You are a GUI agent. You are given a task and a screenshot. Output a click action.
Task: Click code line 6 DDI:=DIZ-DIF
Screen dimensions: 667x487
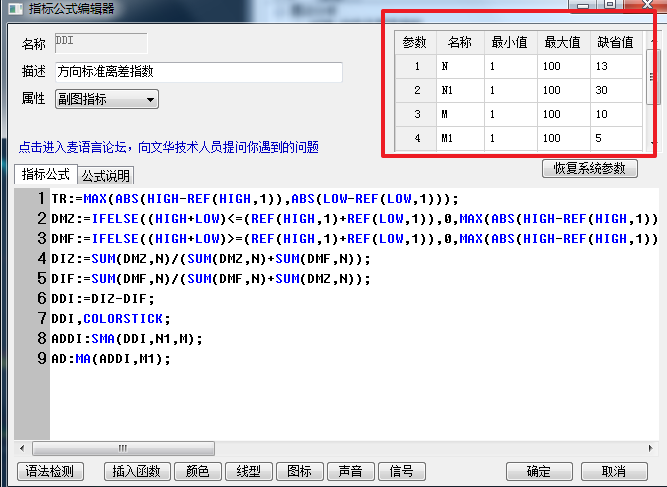tap(103, 299)
